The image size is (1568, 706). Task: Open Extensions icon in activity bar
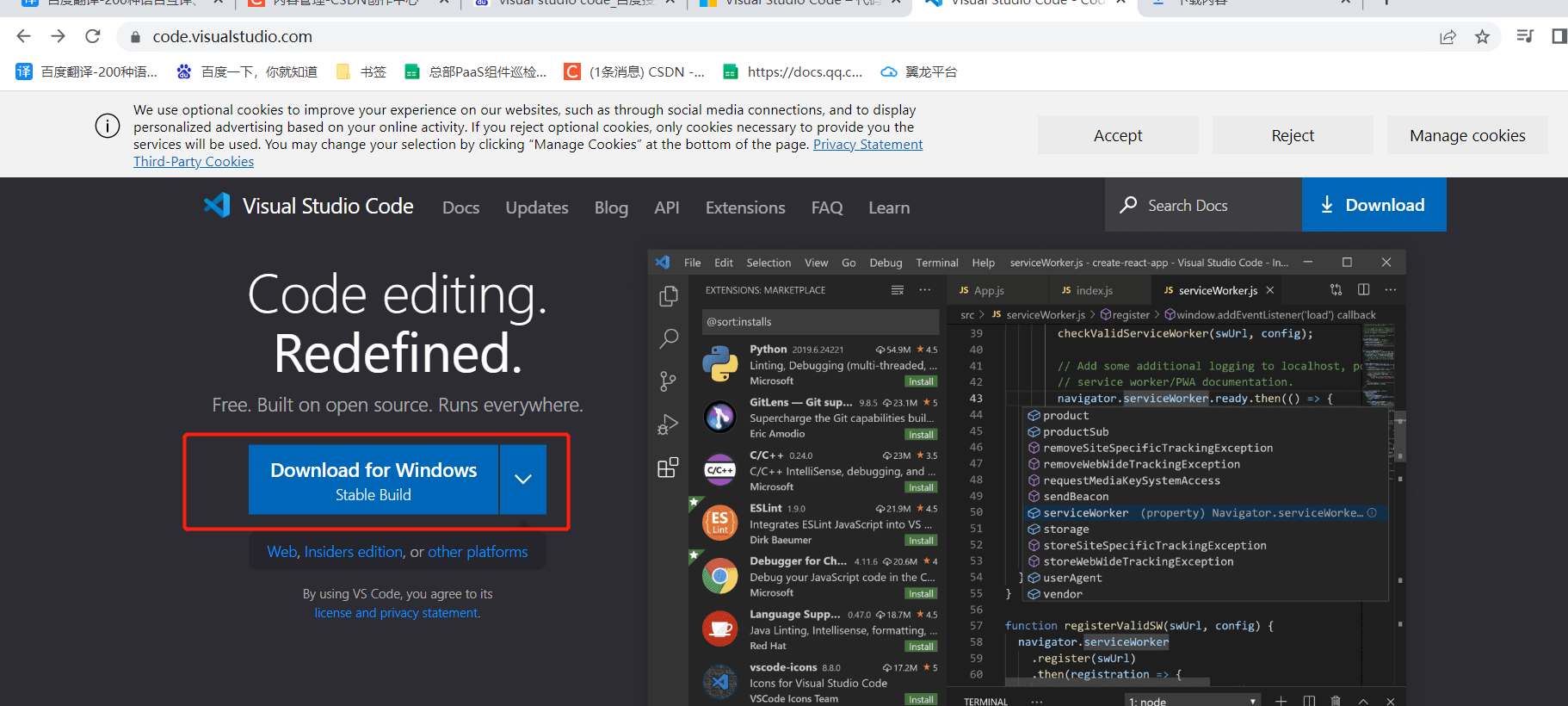pos(668,468)
